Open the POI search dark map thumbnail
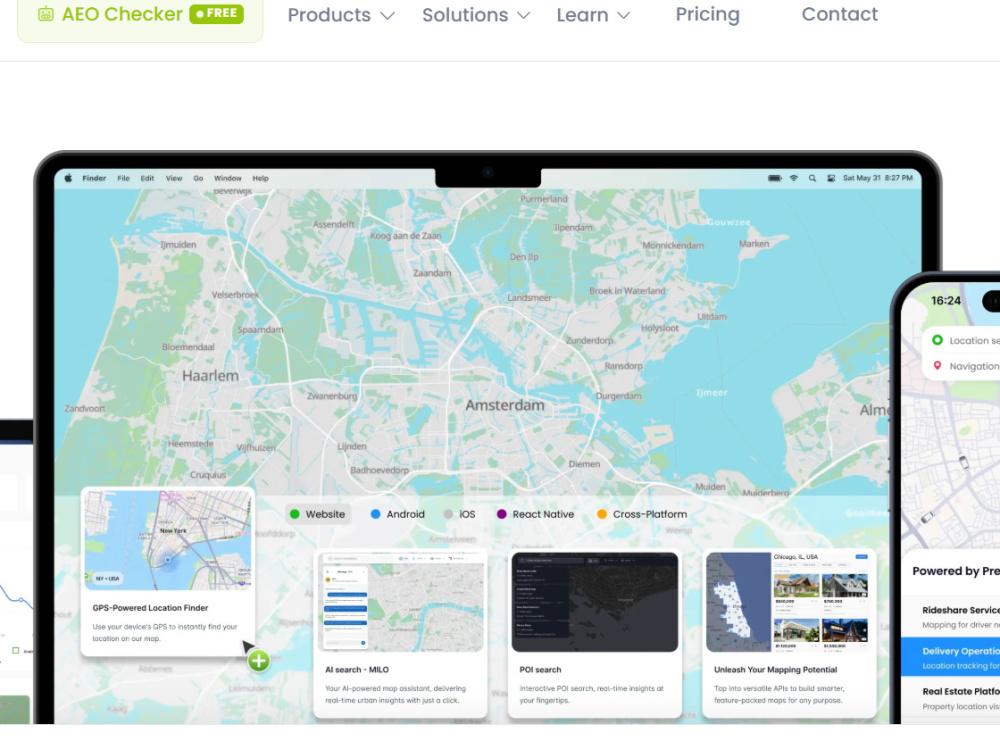 595,602
